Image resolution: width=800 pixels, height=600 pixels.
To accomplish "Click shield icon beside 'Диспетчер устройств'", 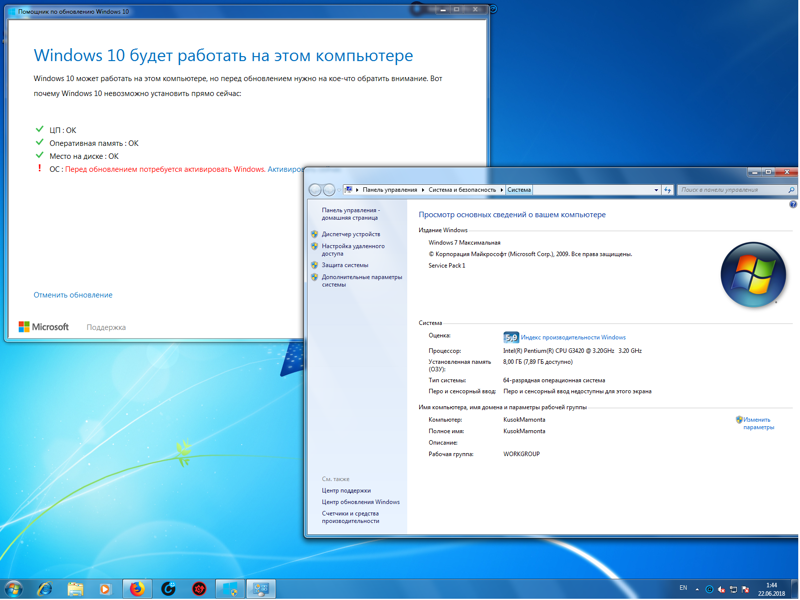I will [314, 234].
